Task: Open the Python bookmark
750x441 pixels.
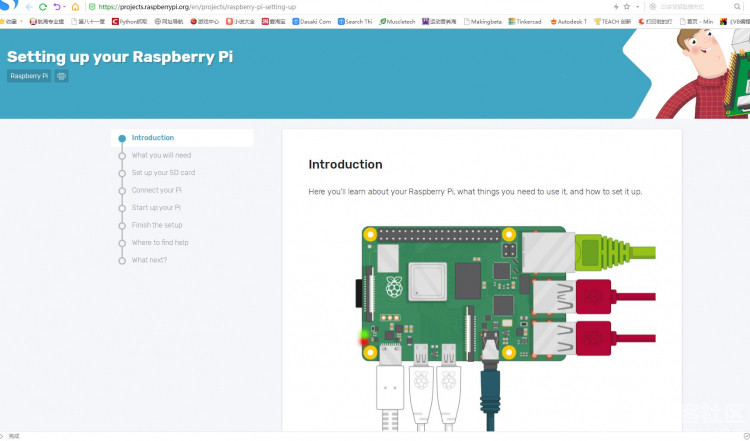Action: pos(130,22)
